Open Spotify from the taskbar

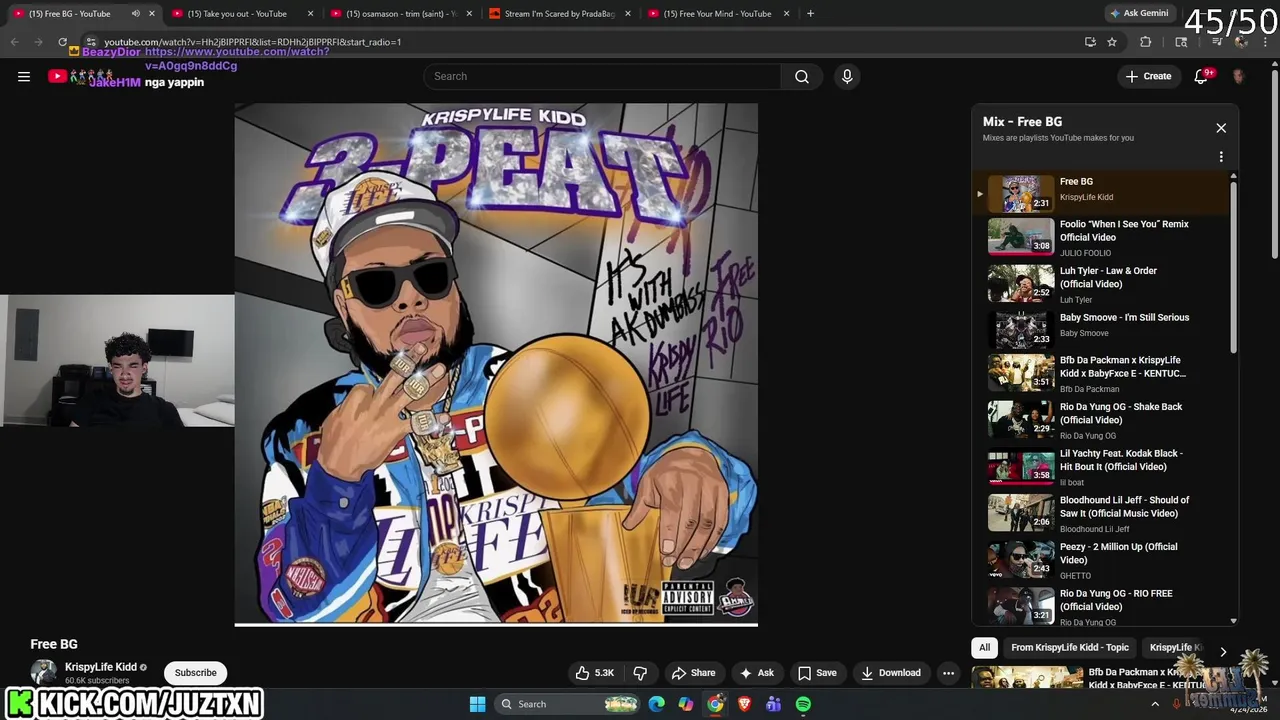pos(803,704)
